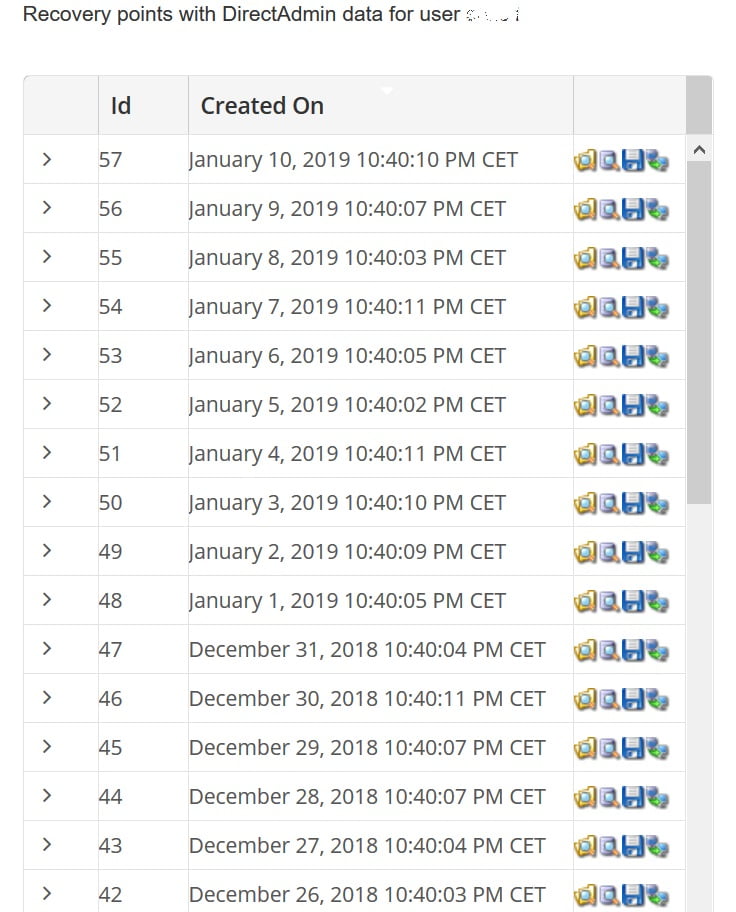
Task: Sort table by Id column header
Action: (121, 106)
